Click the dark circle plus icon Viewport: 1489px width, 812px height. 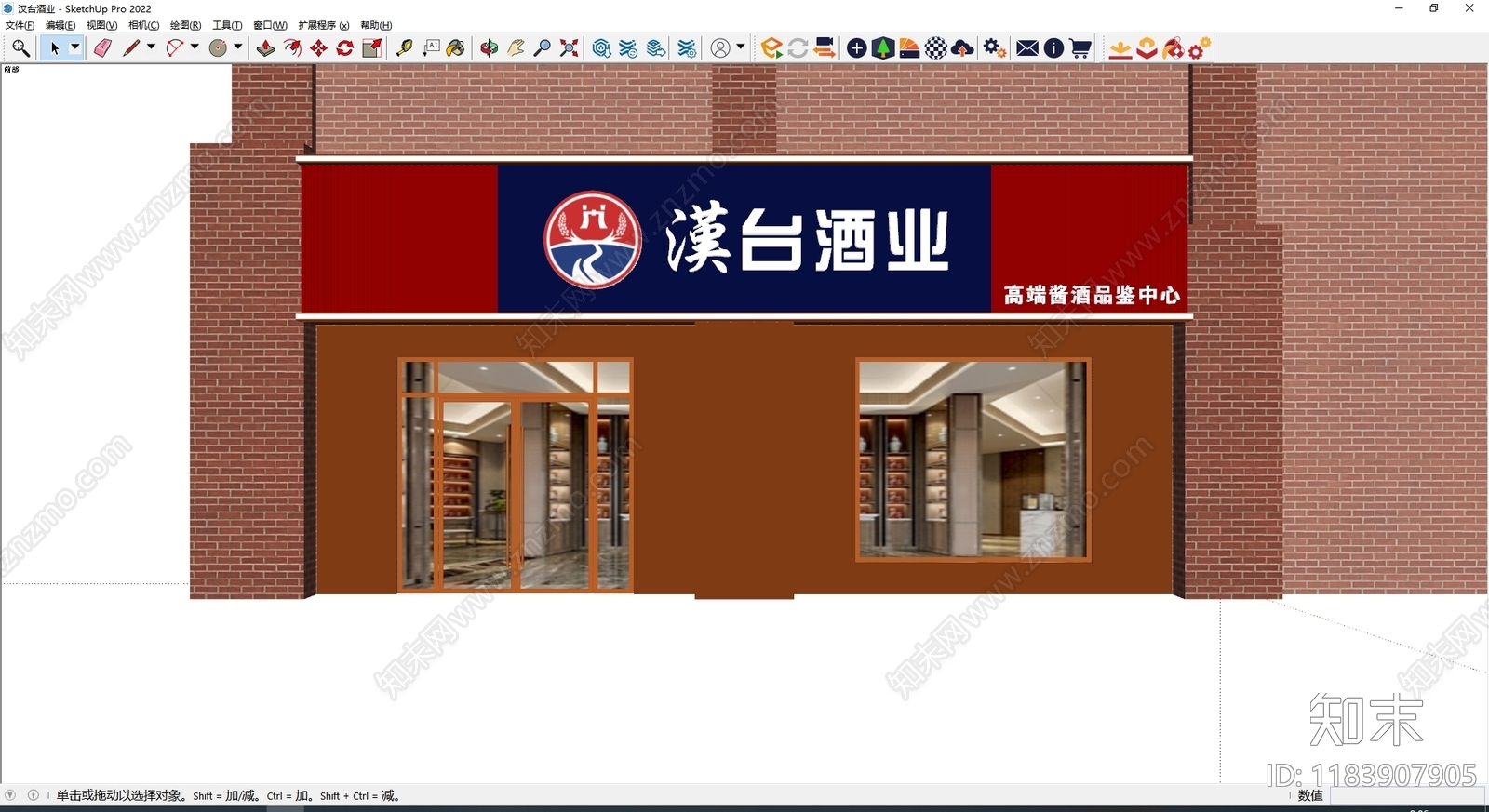tap(857, 48)
